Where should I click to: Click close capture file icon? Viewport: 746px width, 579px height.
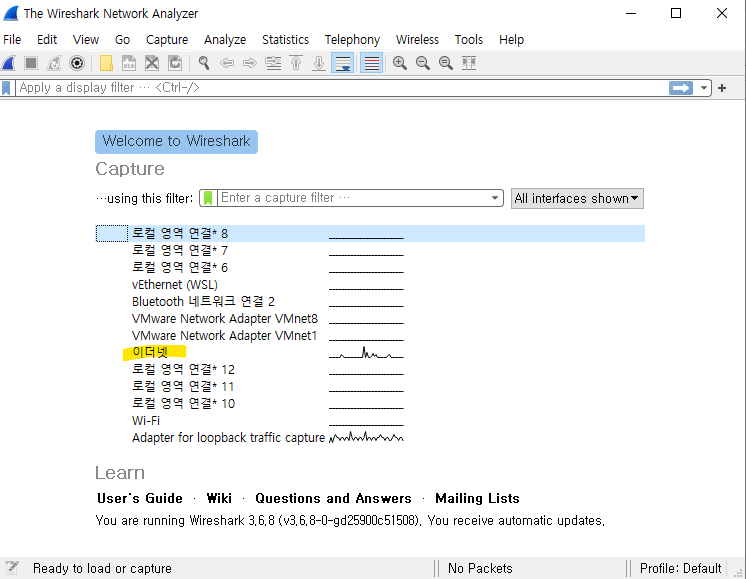pyautogui.click(x=152, y=63)
